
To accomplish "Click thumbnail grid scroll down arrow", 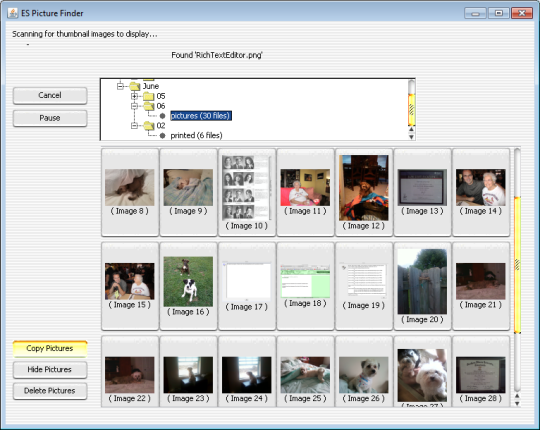I will 517,403.
